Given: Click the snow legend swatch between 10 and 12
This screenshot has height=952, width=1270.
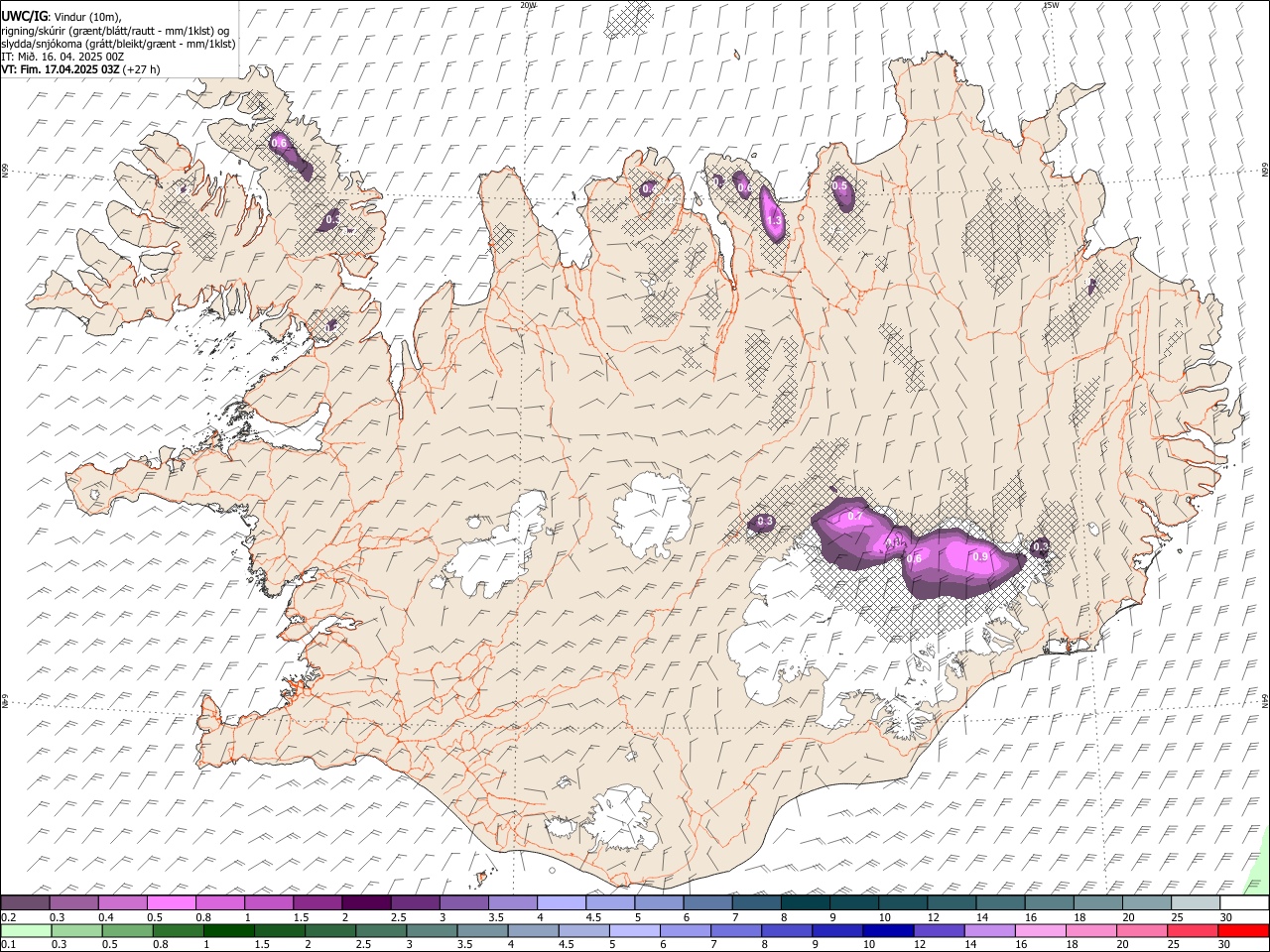Looking at the screenshot, I should click(903, 902).
